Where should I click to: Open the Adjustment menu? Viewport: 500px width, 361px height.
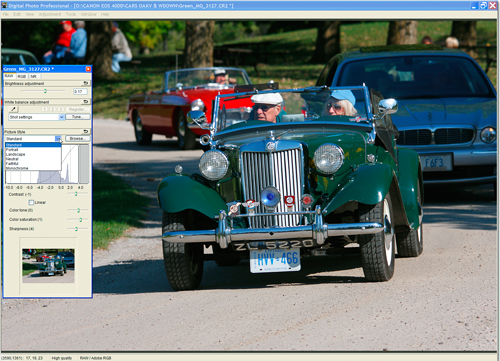(x=50, y=14)
